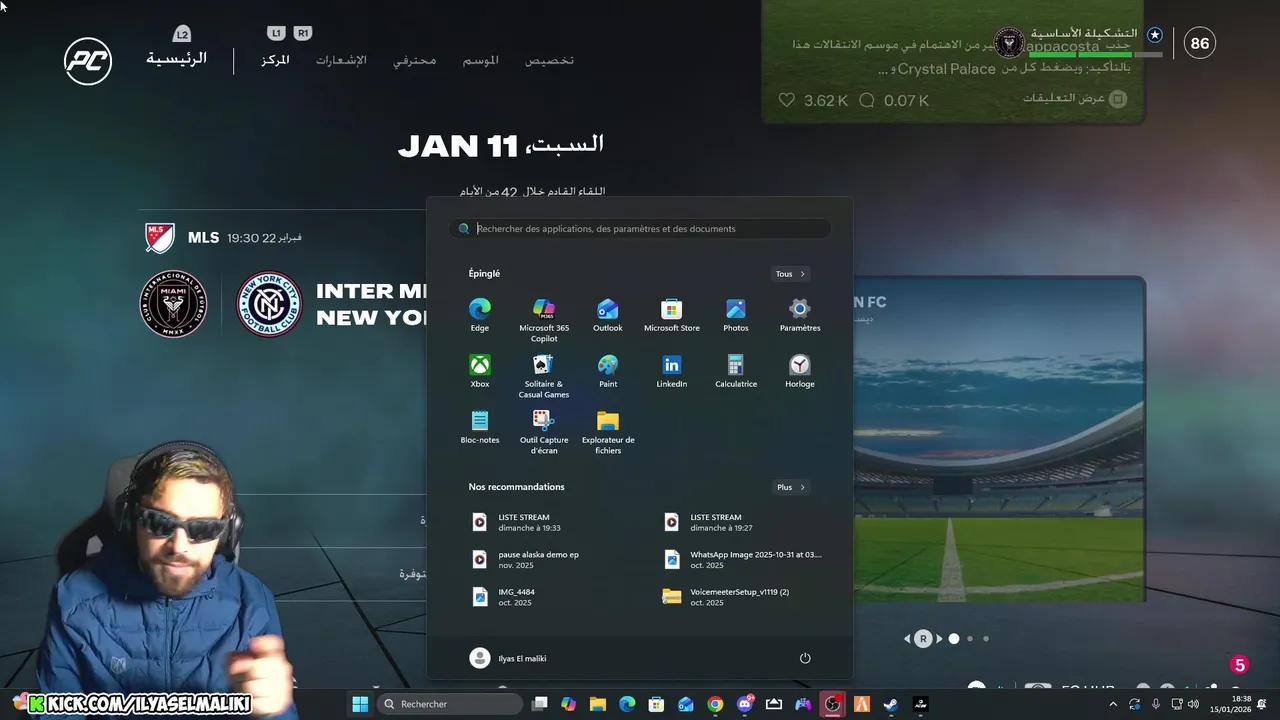Click the 86 rating badge

tap(1200, 43)
